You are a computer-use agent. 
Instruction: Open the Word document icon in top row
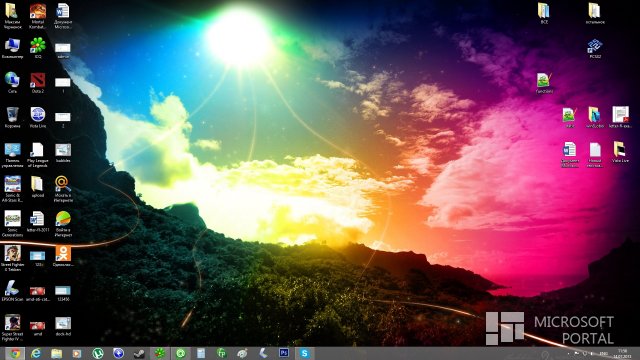coord(63,16)
